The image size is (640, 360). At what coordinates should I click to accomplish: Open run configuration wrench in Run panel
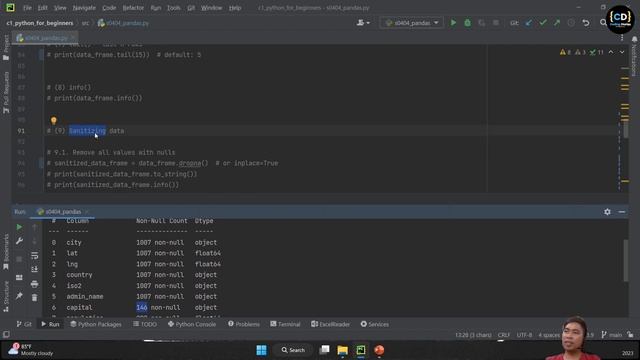coord(19,241)
